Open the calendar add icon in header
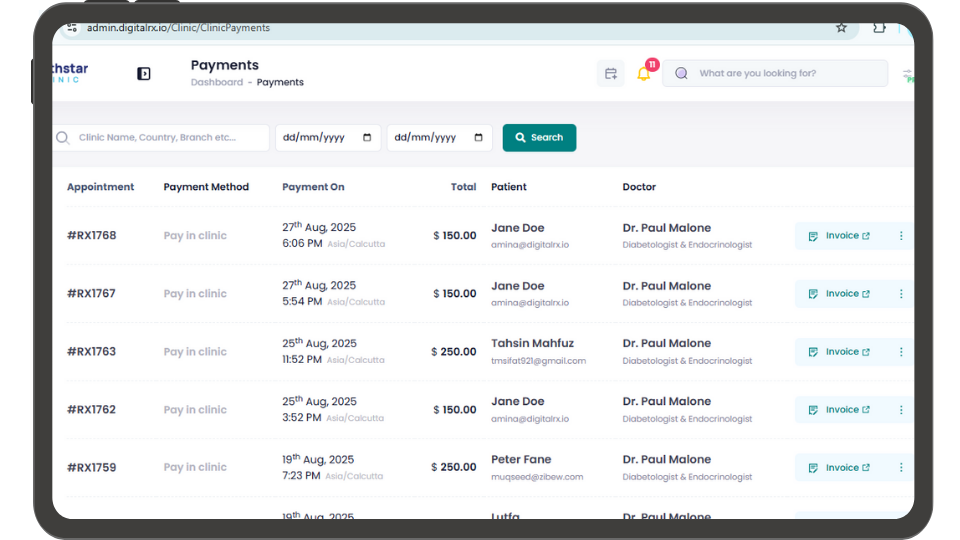960x540 pixels. click(611, 74)
